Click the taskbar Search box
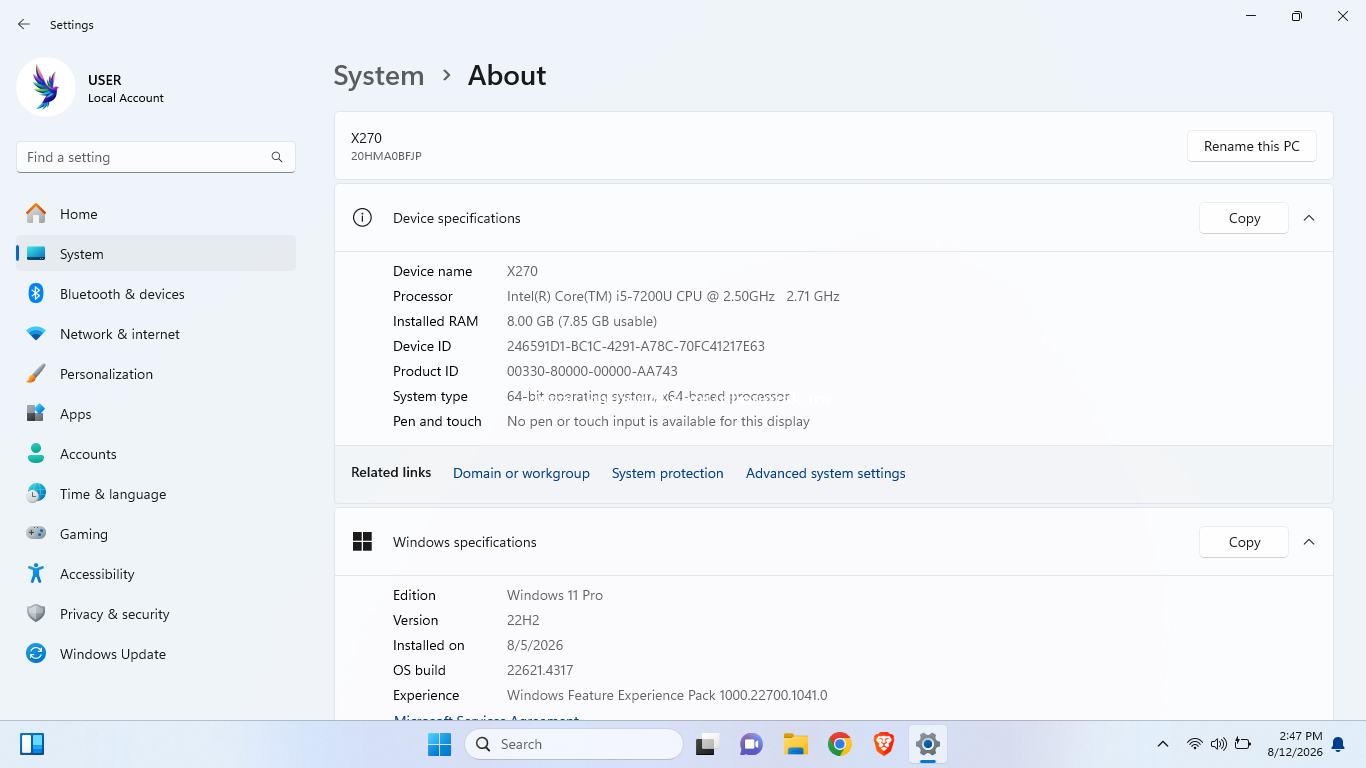Screen dimensions: 1366x768 click(x=574, y=744)
